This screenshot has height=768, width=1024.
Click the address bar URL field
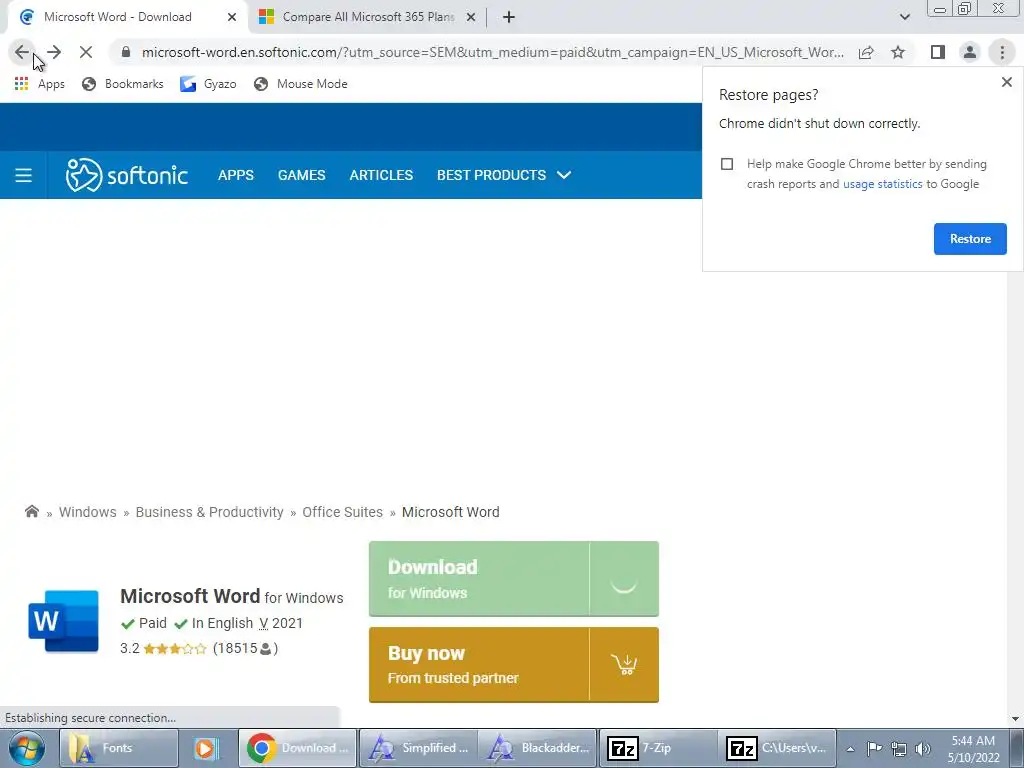492,52
